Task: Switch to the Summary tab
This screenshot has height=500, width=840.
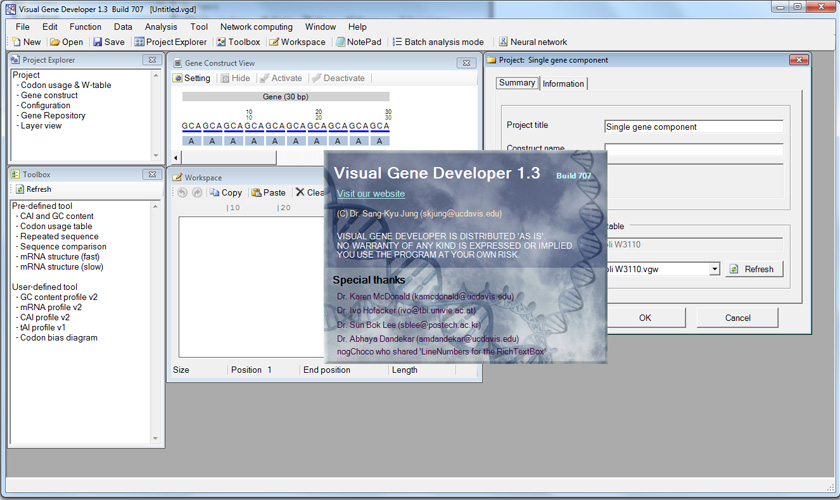Action: pyautogui.click(x=517, y=83)
